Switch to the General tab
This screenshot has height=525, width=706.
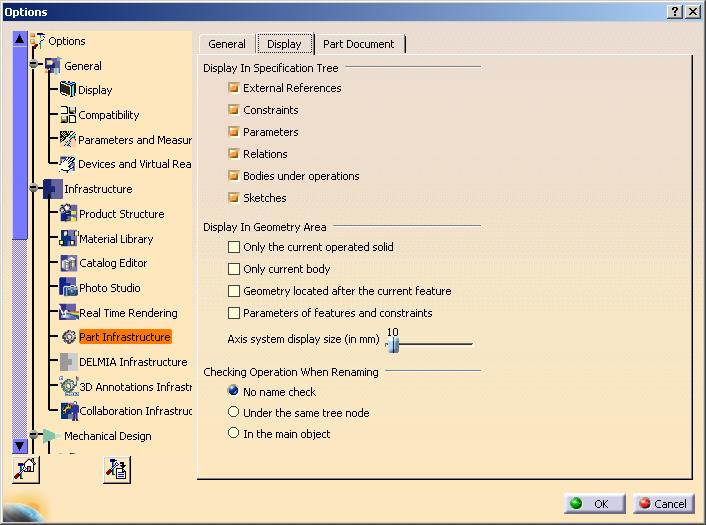(227, 44)
